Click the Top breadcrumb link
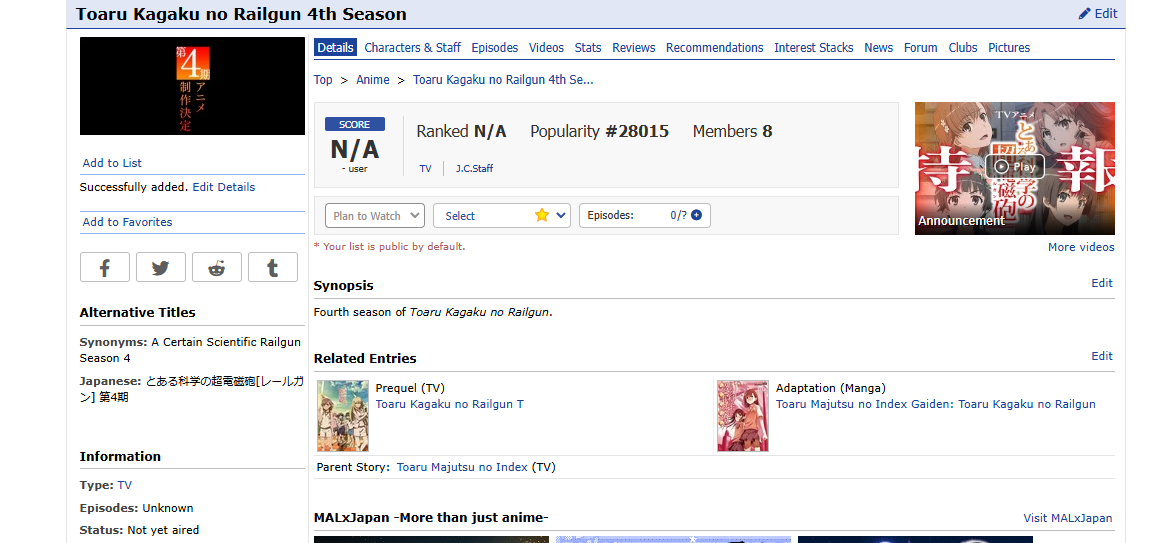The height and width of the screenshot is (543, 1170). (x=323, y=80)
